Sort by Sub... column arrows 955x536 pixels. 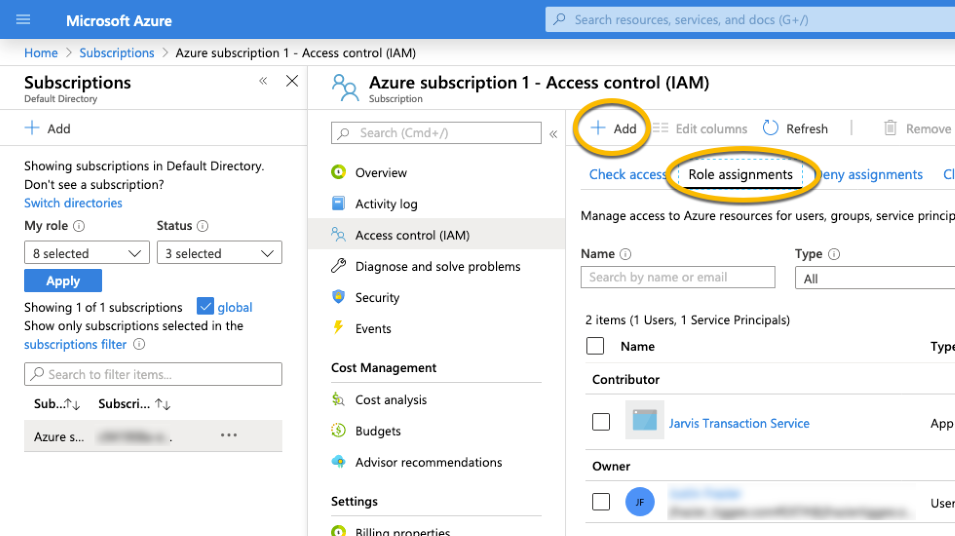tap(72, 404)
